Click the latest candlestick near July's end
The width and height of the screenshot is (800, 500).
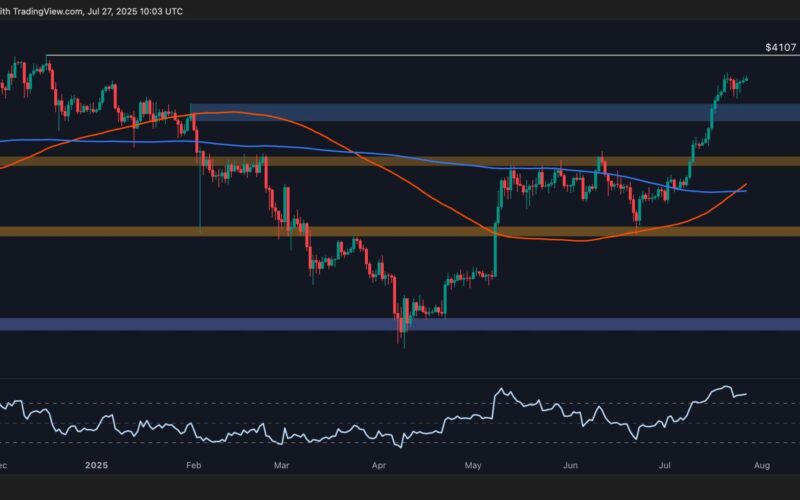[747, 79]
